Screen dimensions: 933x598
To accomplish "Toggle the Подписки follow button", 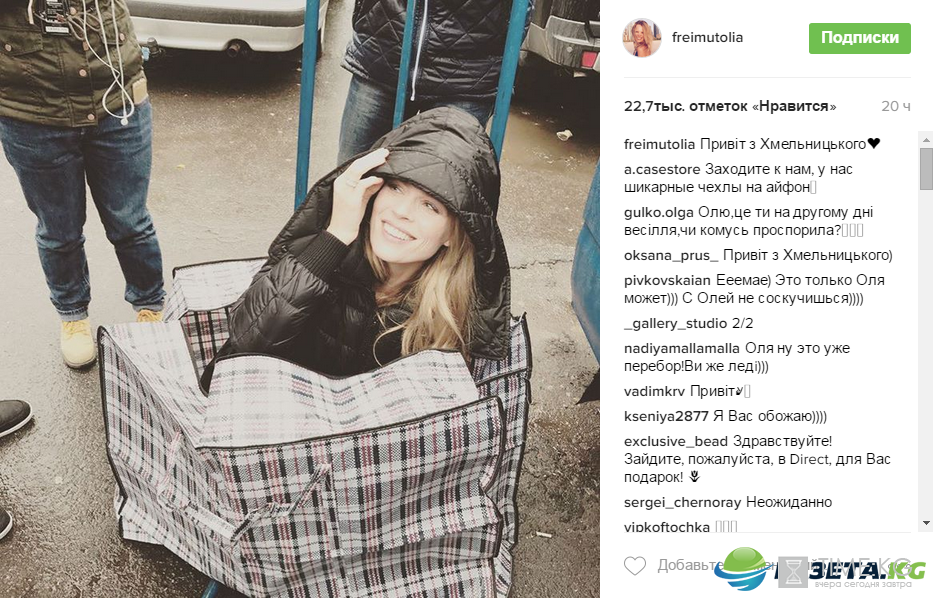I will 859,38.
